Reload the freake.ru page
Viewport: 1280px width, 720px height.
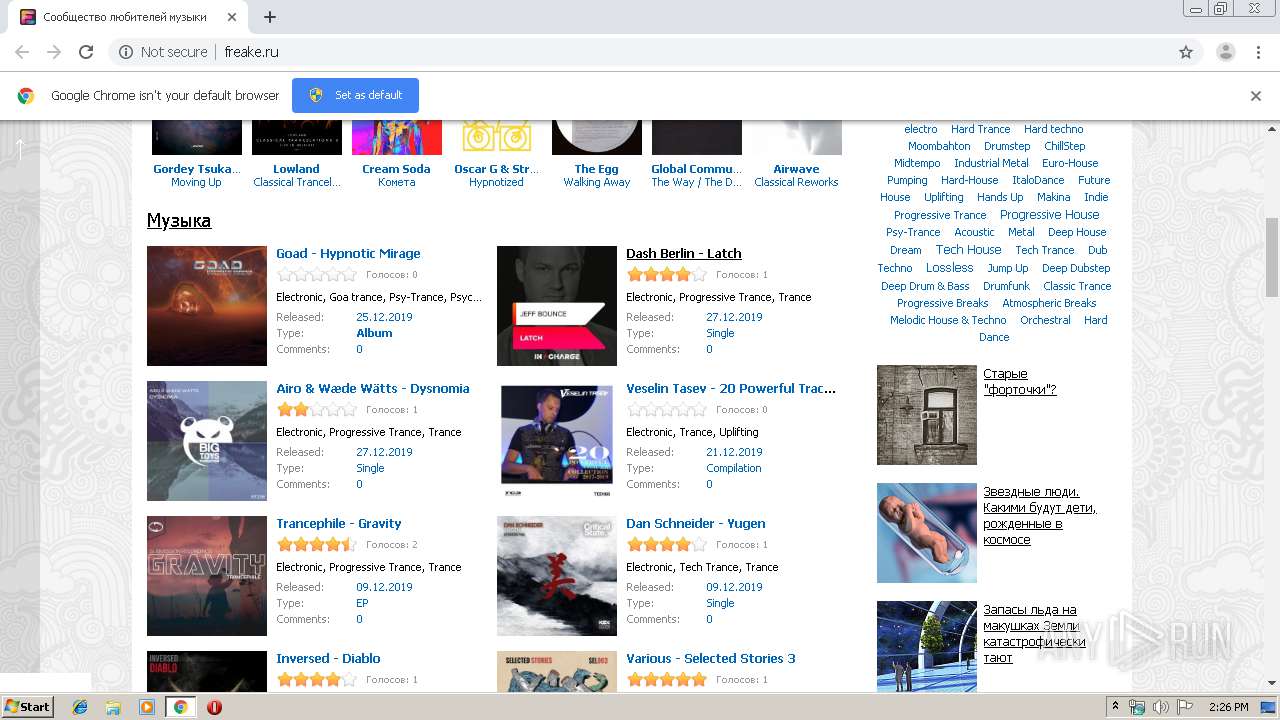[x=86, y=52]
